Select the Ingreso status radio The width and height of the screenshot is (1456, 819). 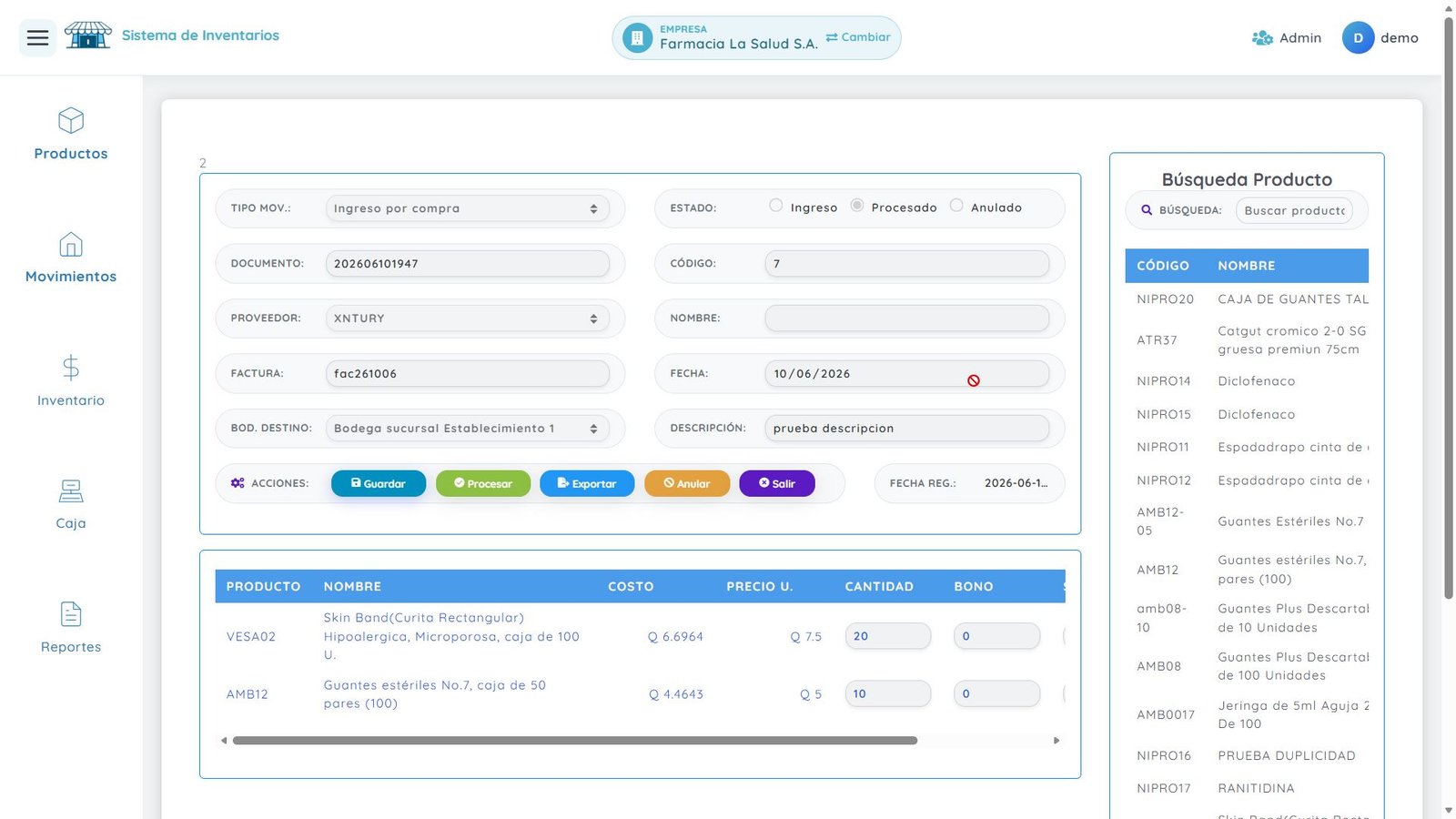(775, 206)
